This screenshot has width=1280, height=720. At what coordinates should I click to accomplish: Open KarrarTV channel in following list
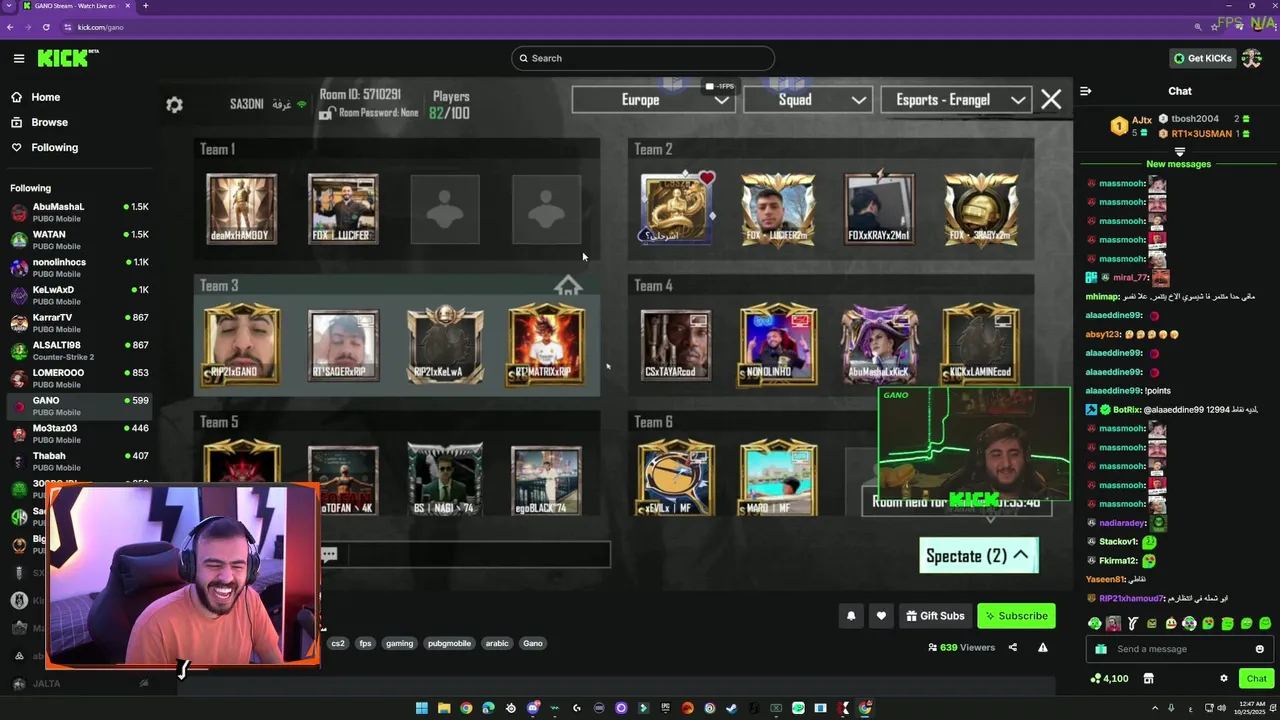coord(80,323)
